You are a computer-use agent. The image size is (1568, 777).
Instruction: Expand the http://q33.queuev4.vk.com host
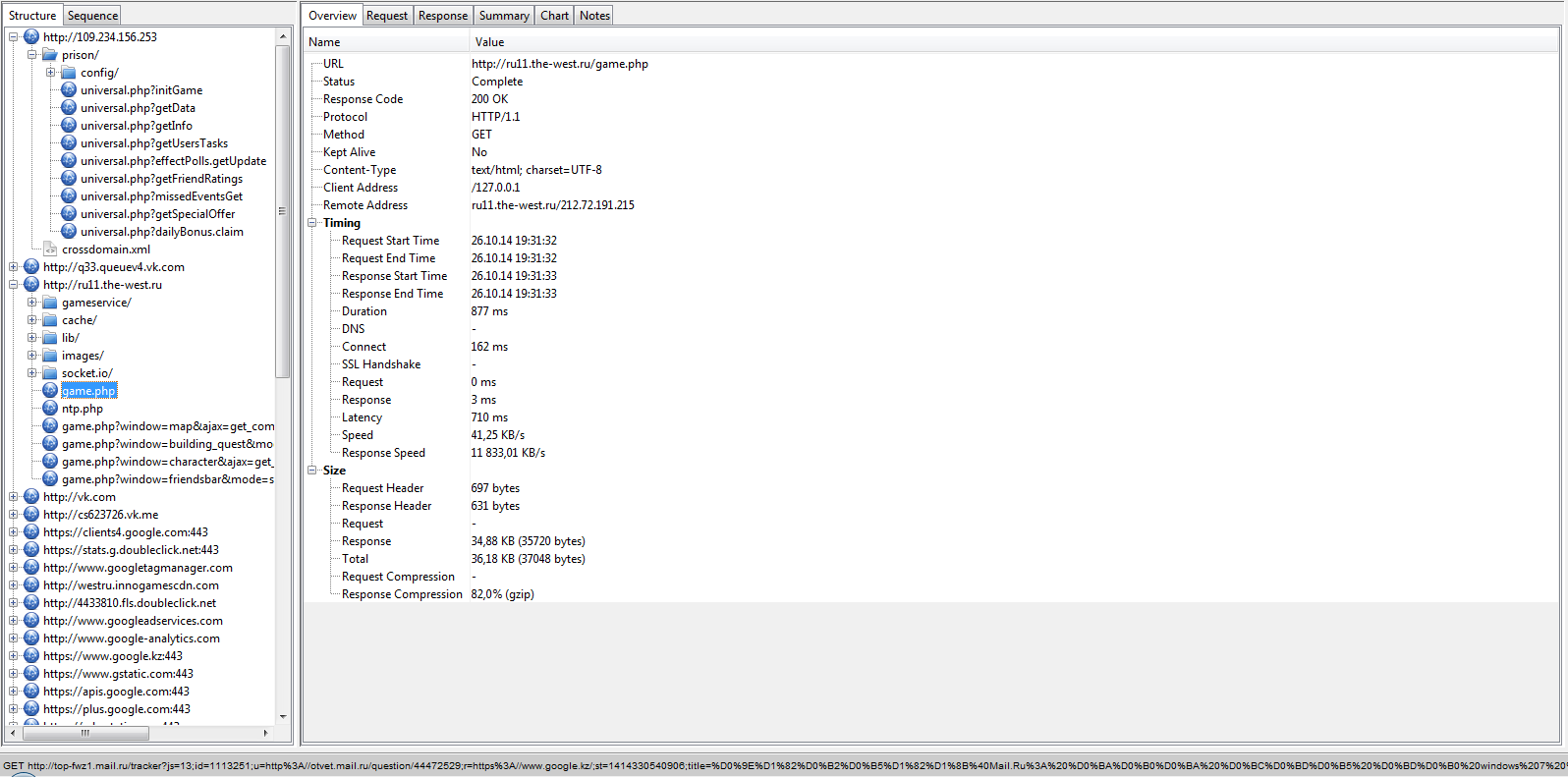coord(14,267)
